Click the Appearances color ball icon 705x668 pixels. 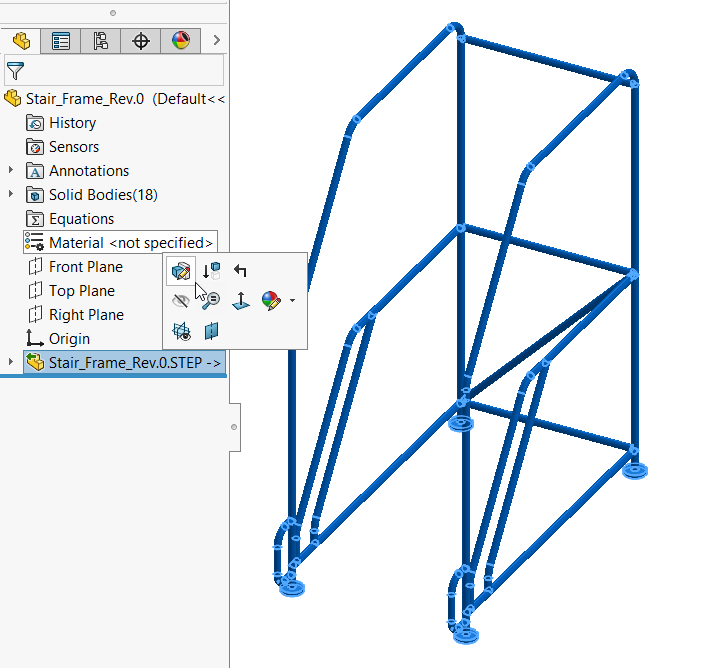pos(271,300)
